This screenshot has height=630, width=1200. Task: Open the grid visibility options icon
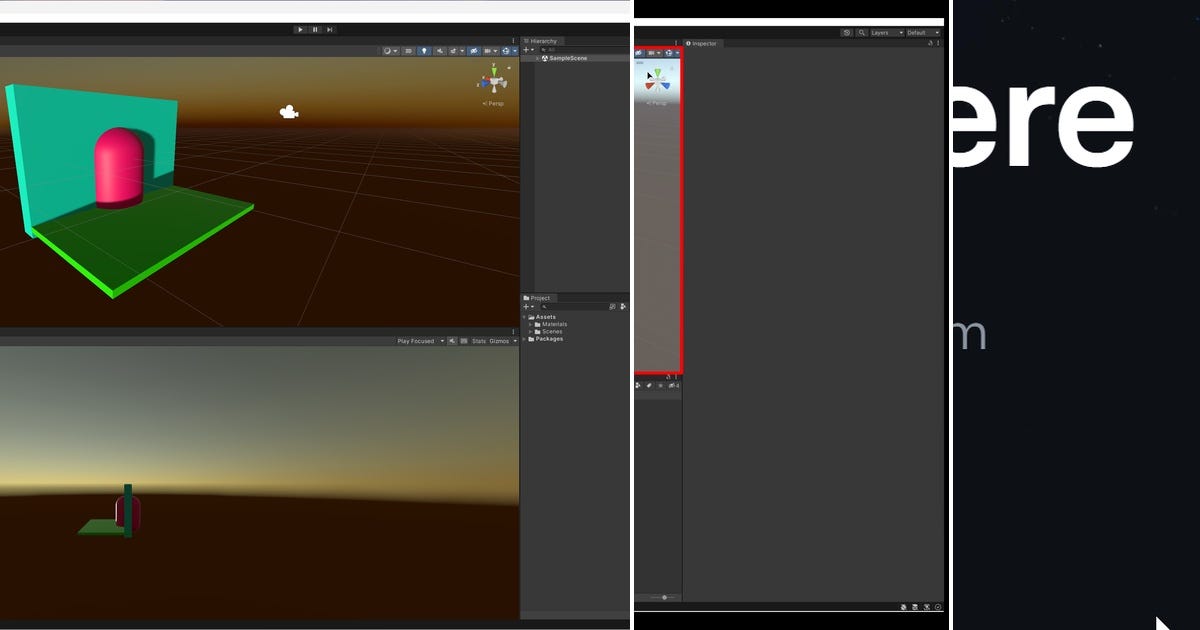click(x=488, y=50)
